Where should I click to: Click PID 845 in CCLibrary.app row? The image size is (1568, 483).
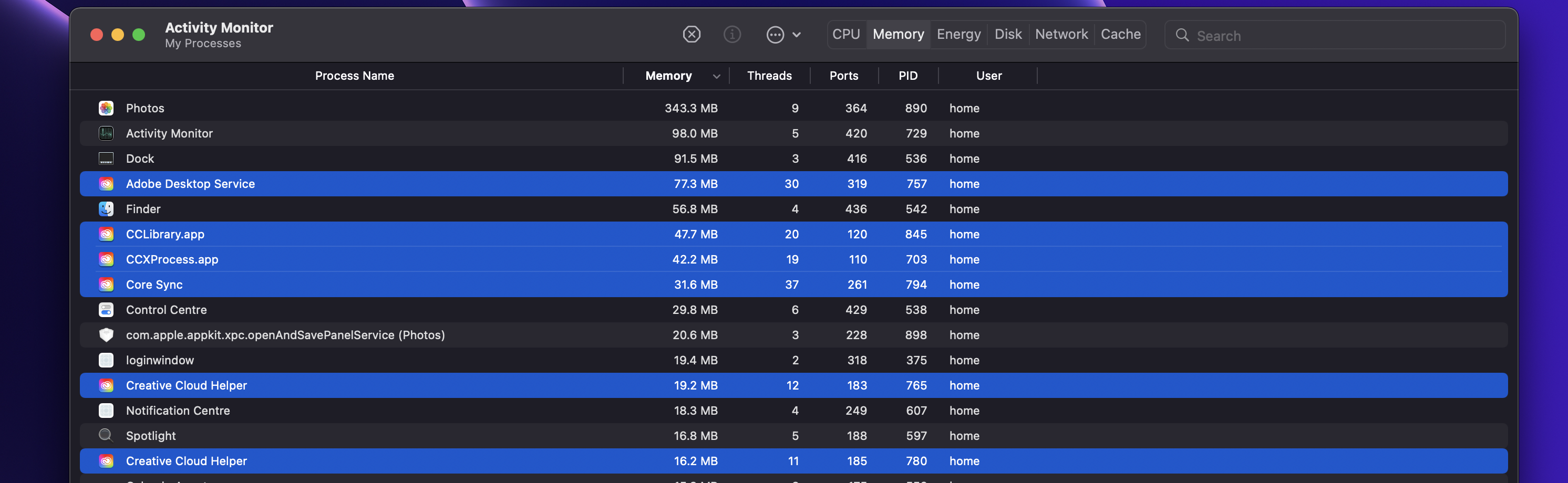pos(915,234)
